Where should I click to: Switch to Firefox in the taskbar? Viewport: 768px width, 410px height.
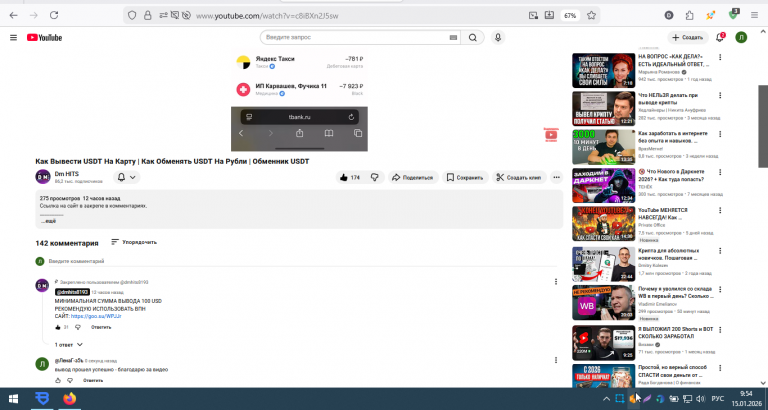(70, 399)
